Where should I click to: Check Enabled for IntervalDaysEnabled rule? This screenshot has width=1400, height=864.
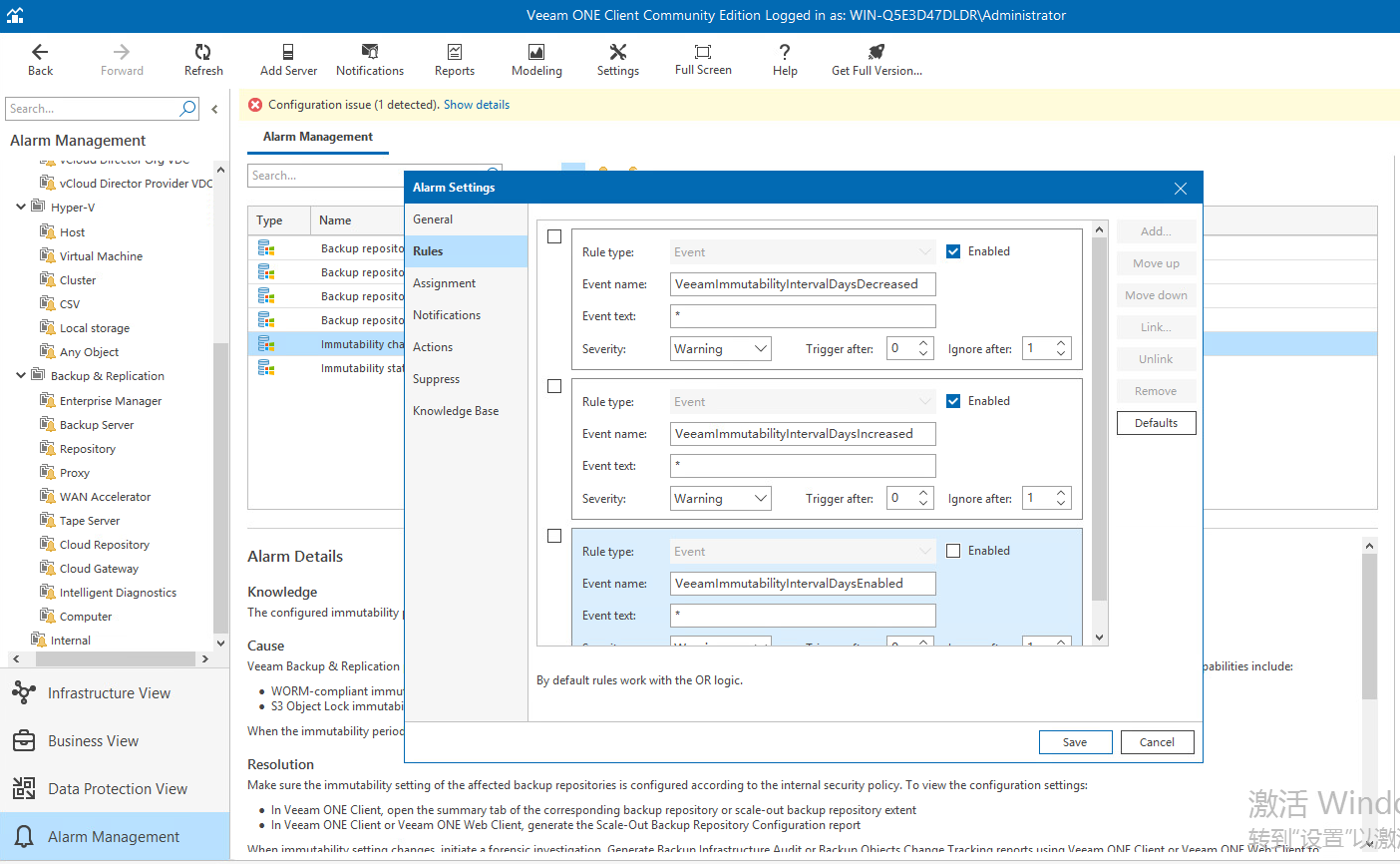953,551
